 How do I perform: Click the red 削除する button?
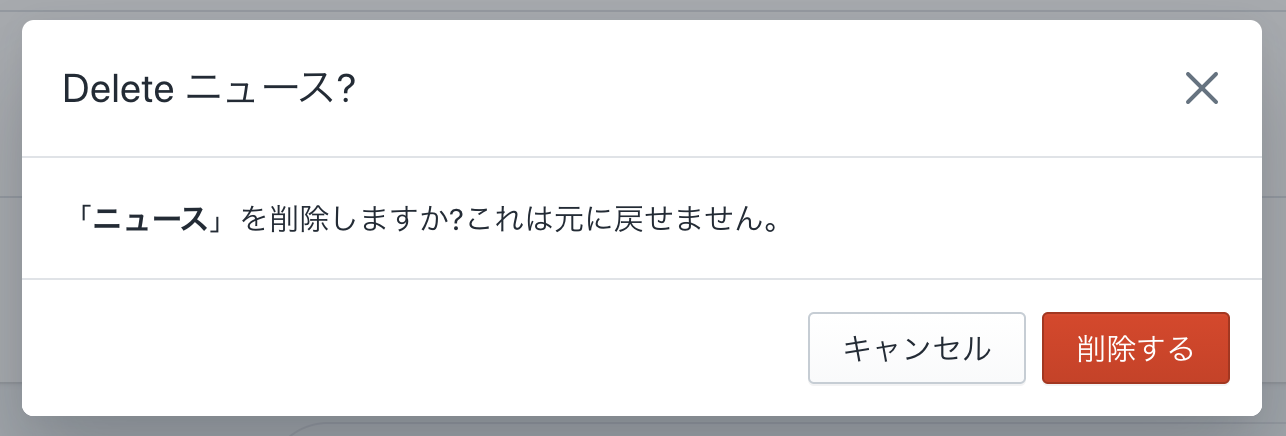click(1136, 348)
